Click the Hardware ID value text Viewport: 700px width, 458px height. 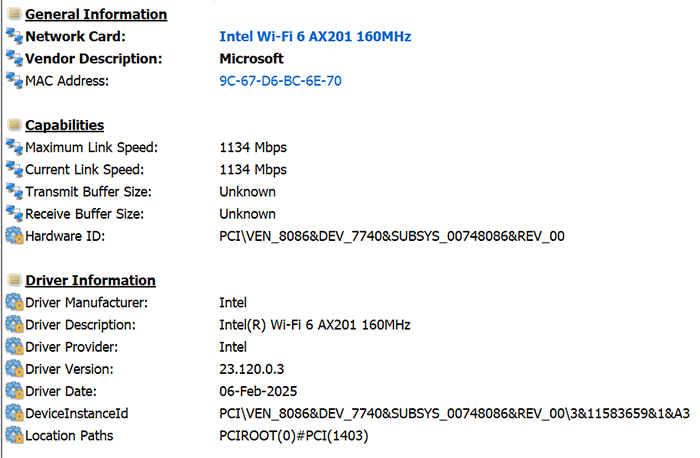[392, 236]
